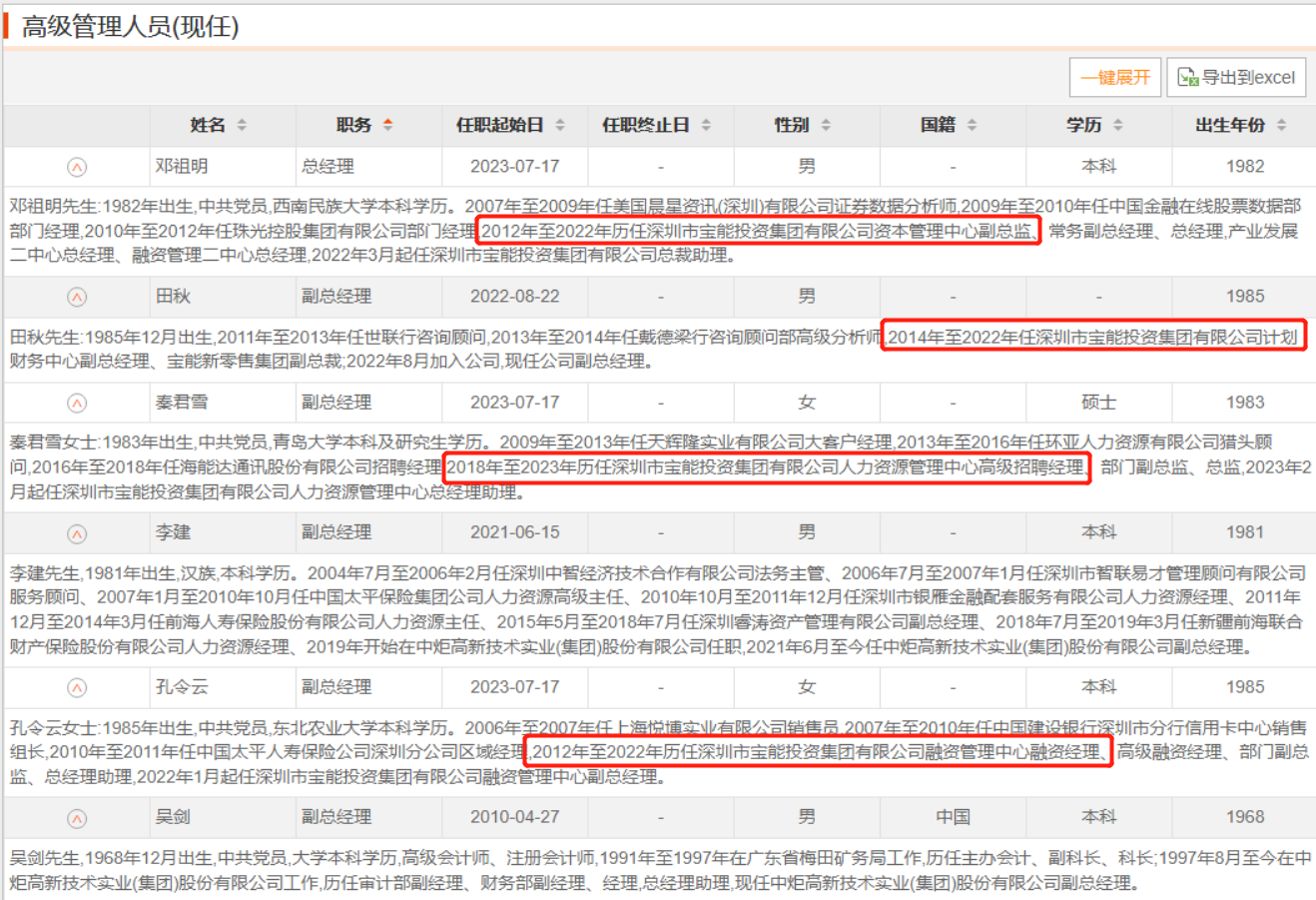Export the table with 导出到excel
Image resolution: width=1316 pixels, height=900 pixels.
coord(1236,77)
